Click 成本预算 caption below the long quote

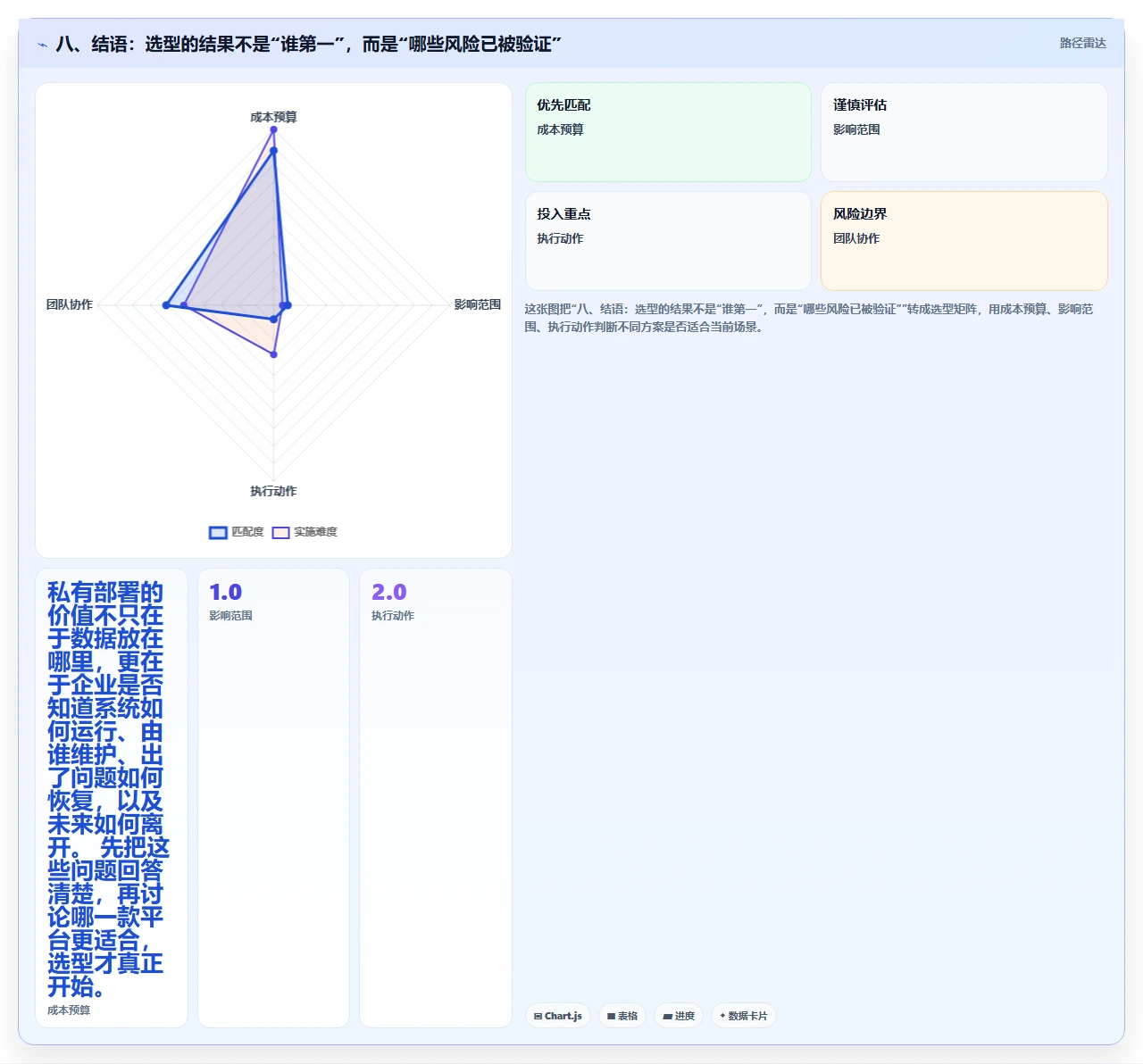pyautogui.click(x=69, y=1010)
